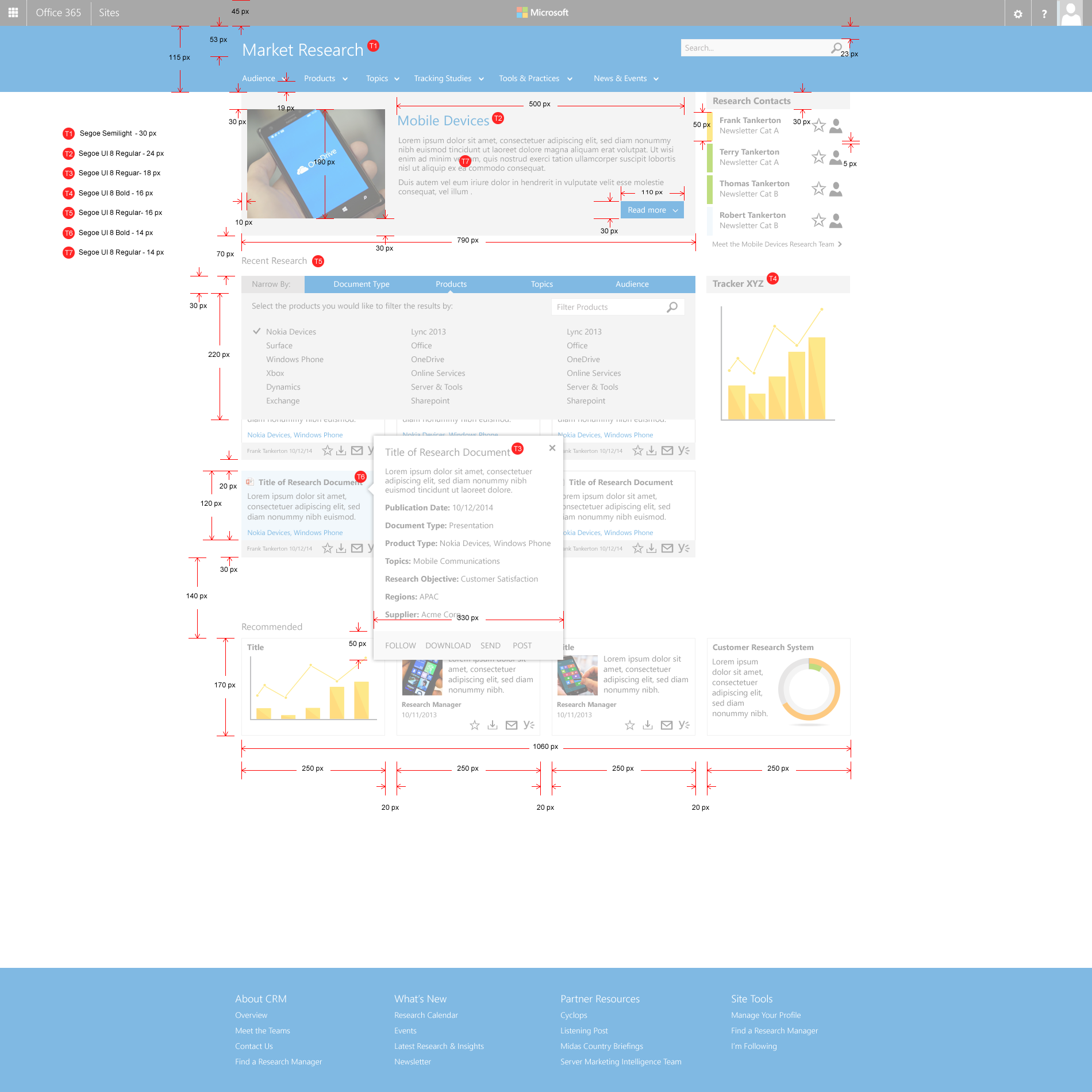This screenshot has height=1092, width=1092.
Task: Favorite Frank Tankerton with star icon
Action: [819, 125]
